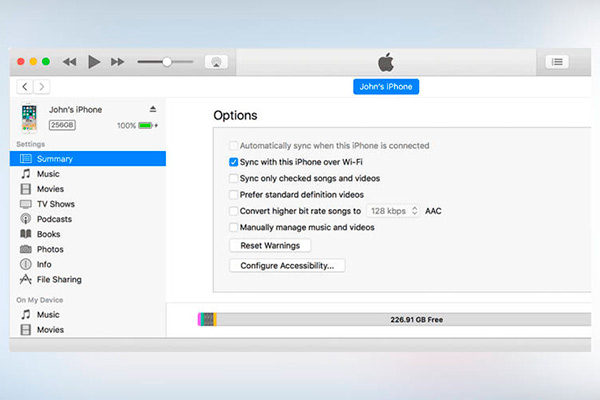Image resolution: width=600 pixels, height=400 pixels.
Task: Click the yellow segment of the storage bar
Action: (x=215, y=320)
